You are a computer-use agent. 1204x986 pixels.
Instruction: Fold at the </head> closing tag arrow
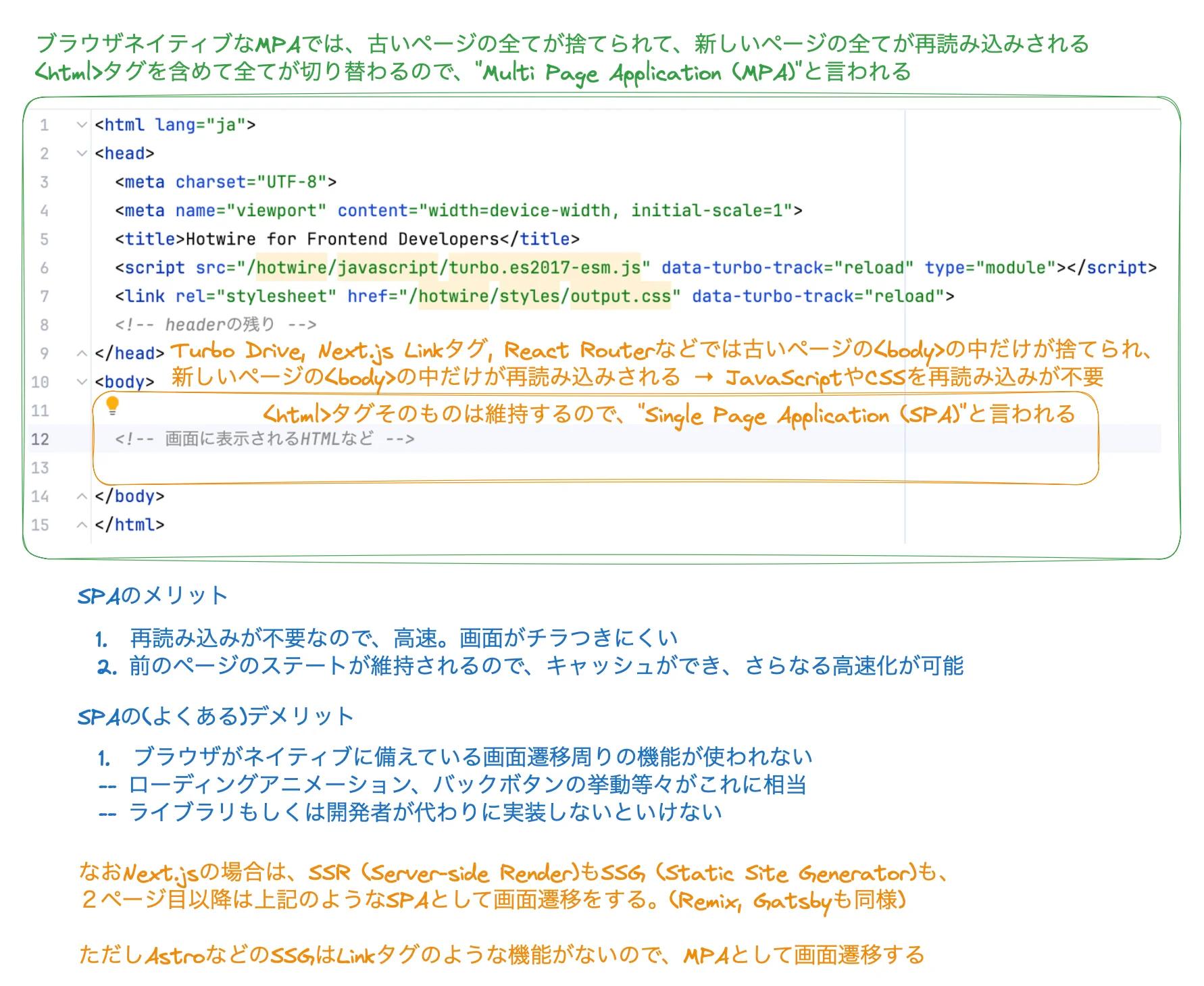coord(82,353)
